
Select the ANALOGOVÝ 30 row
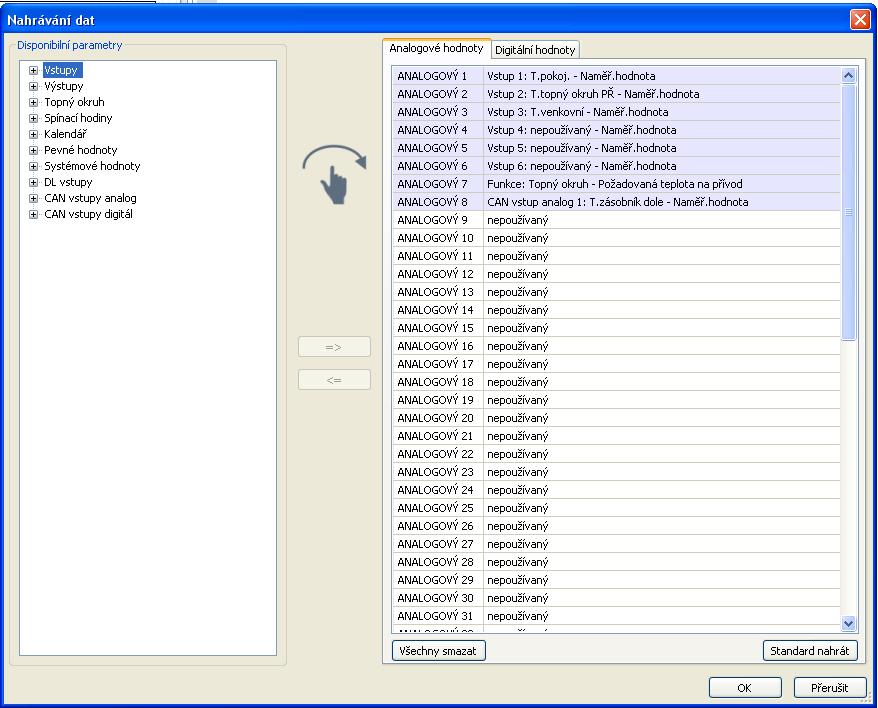point(617,598)
